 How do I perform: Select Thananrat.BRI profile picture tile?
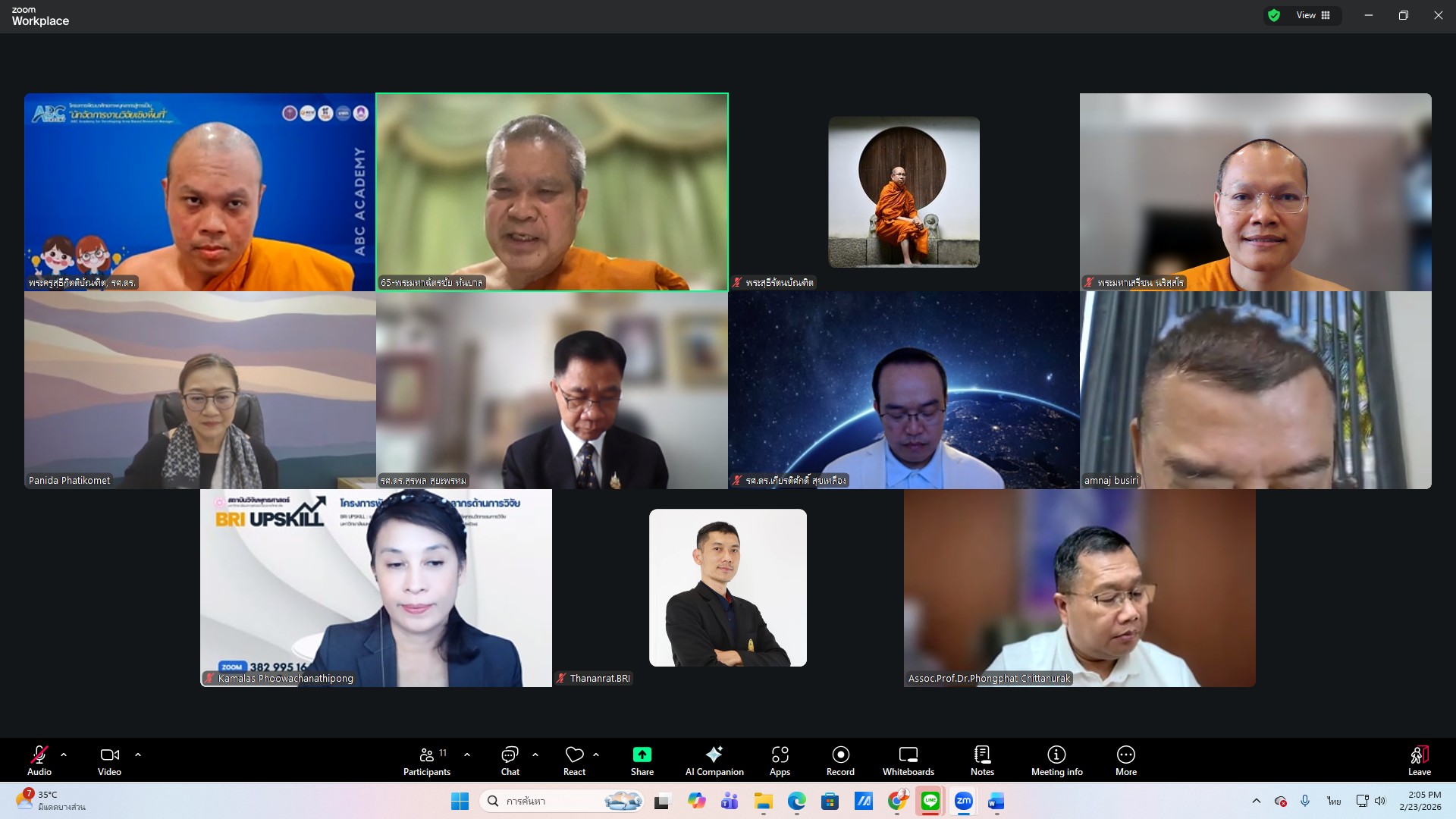pyautogui.click(x=727, y=588)
